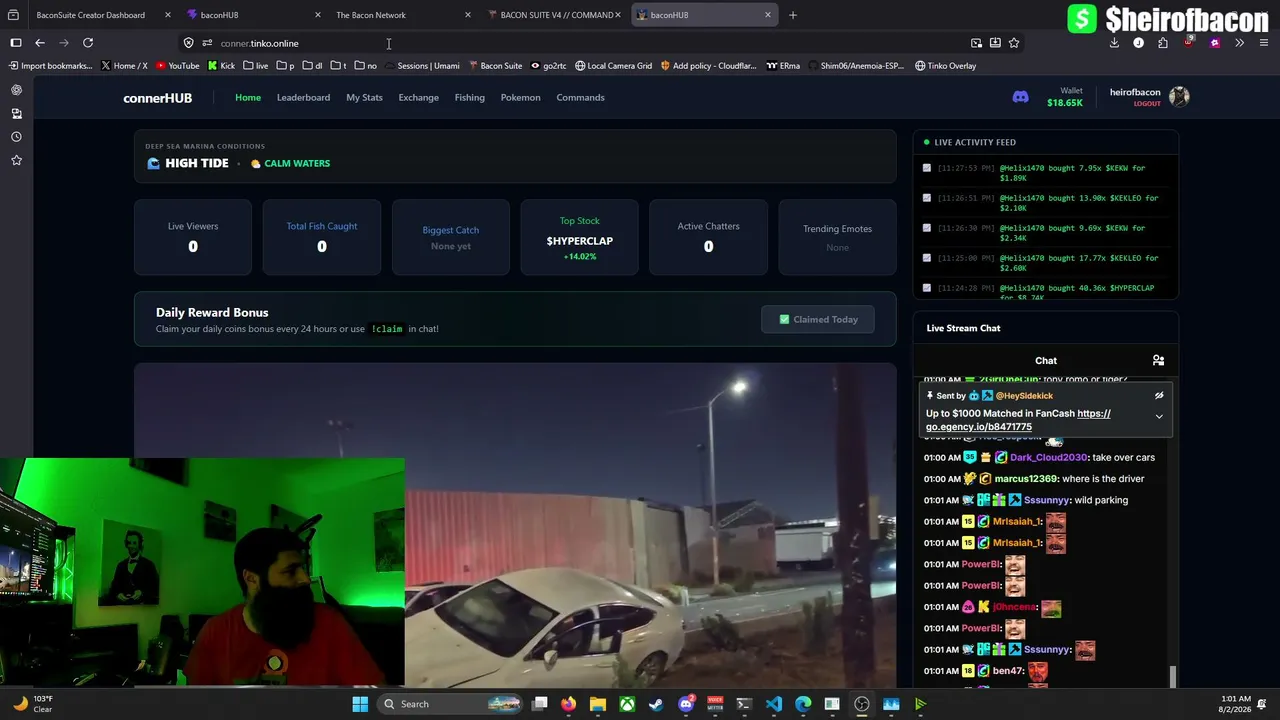Open the Local Camera Grid bookmark
The height and width of the screenshot is (720, 1280).
(613, 66)
